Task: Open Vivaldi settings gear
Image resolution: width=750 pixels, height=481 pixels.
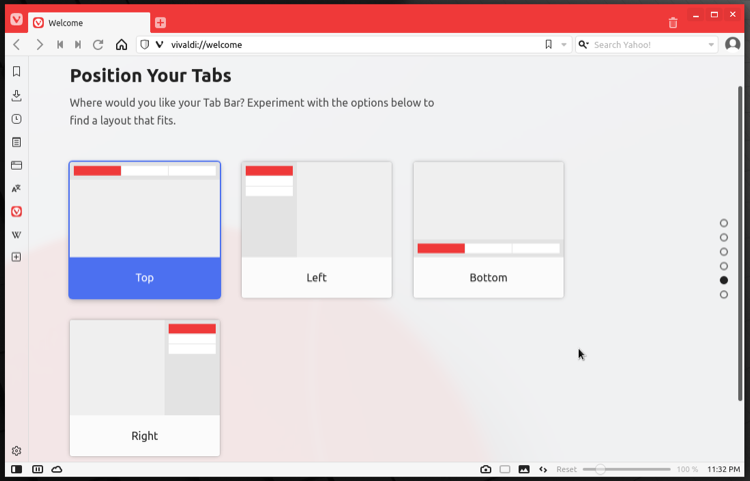Action: [16, 451]
